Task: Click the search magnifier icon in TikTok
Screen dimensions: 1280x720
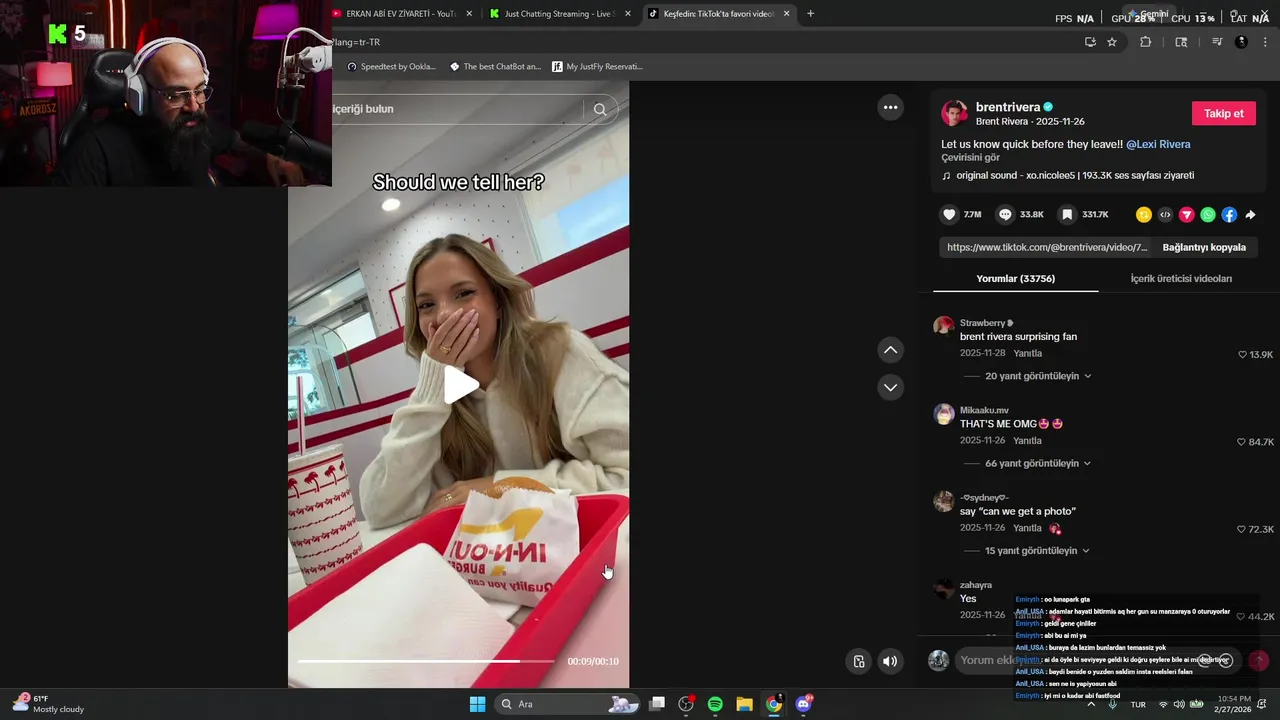Action: pyautogui.click(x=600, y=109)
